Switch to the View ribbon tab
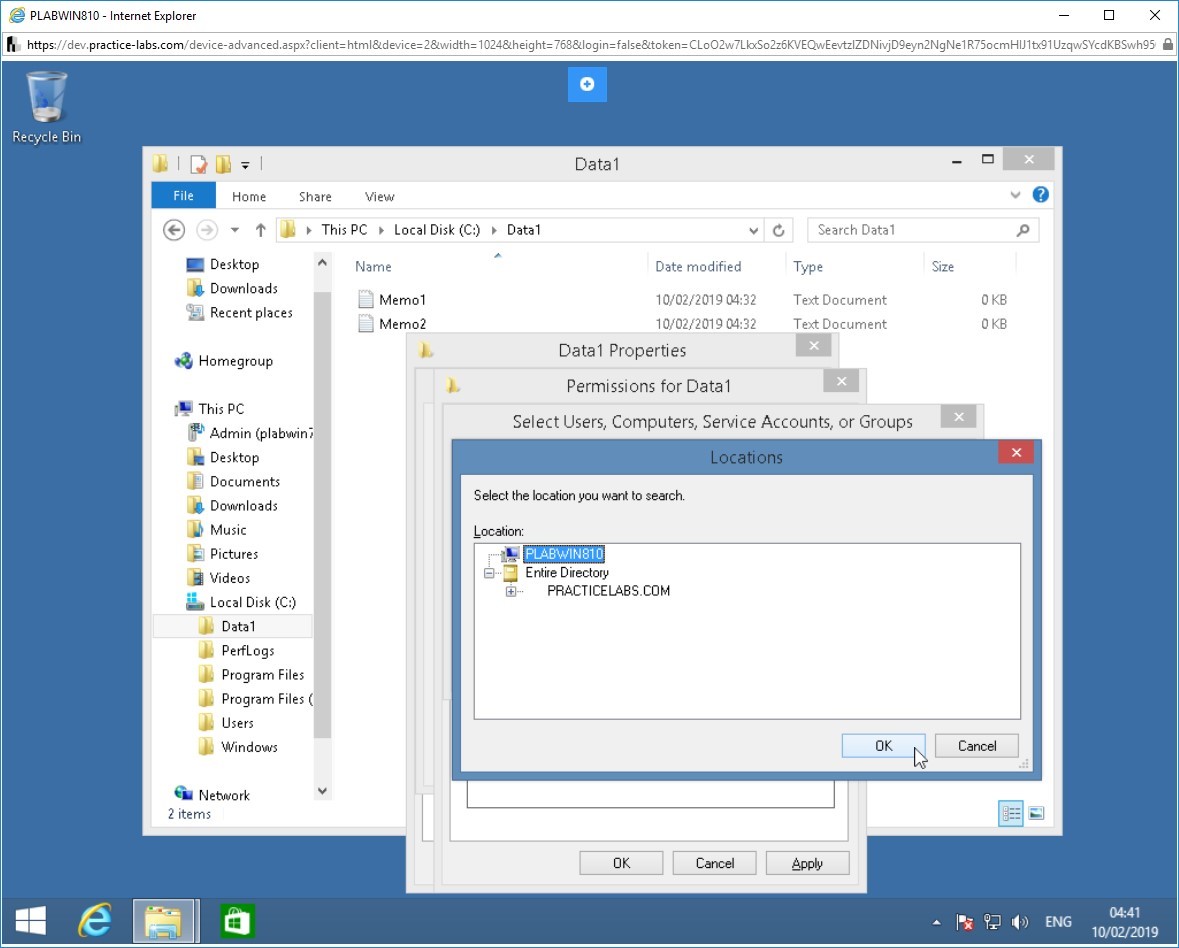Screen dimensions: 1179x948 click(380, 196)
